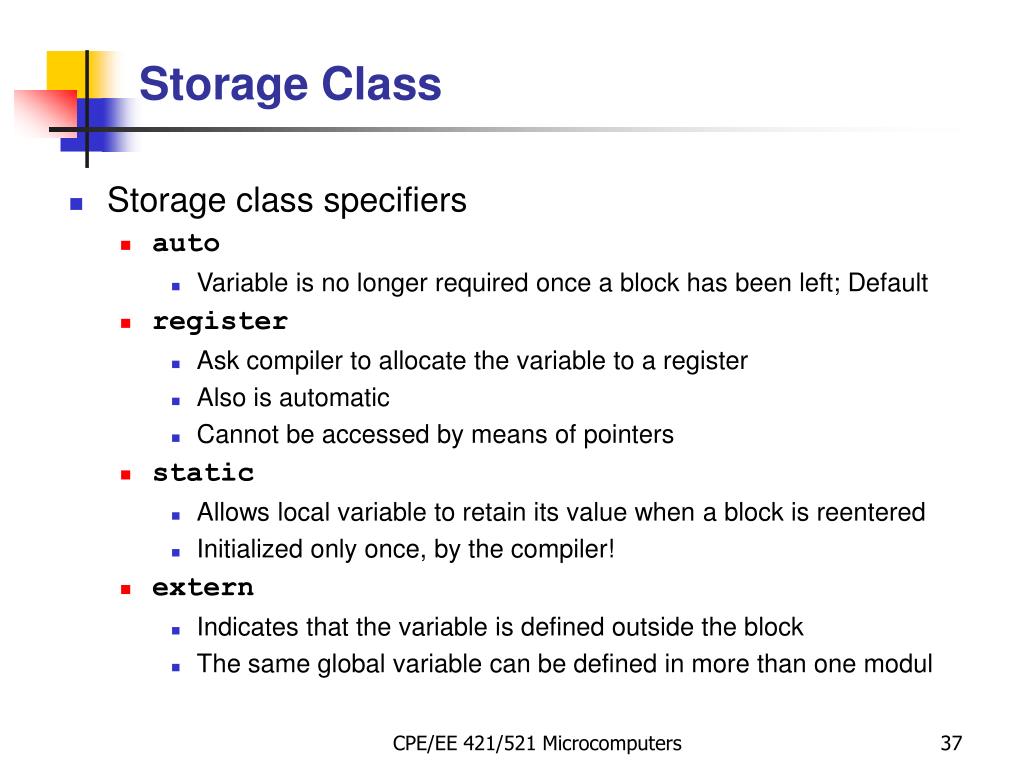Click 'Storage class specifiers' heading
Image resolution: width=1024 pixels, height=768 pixels.
pos(287,200)
